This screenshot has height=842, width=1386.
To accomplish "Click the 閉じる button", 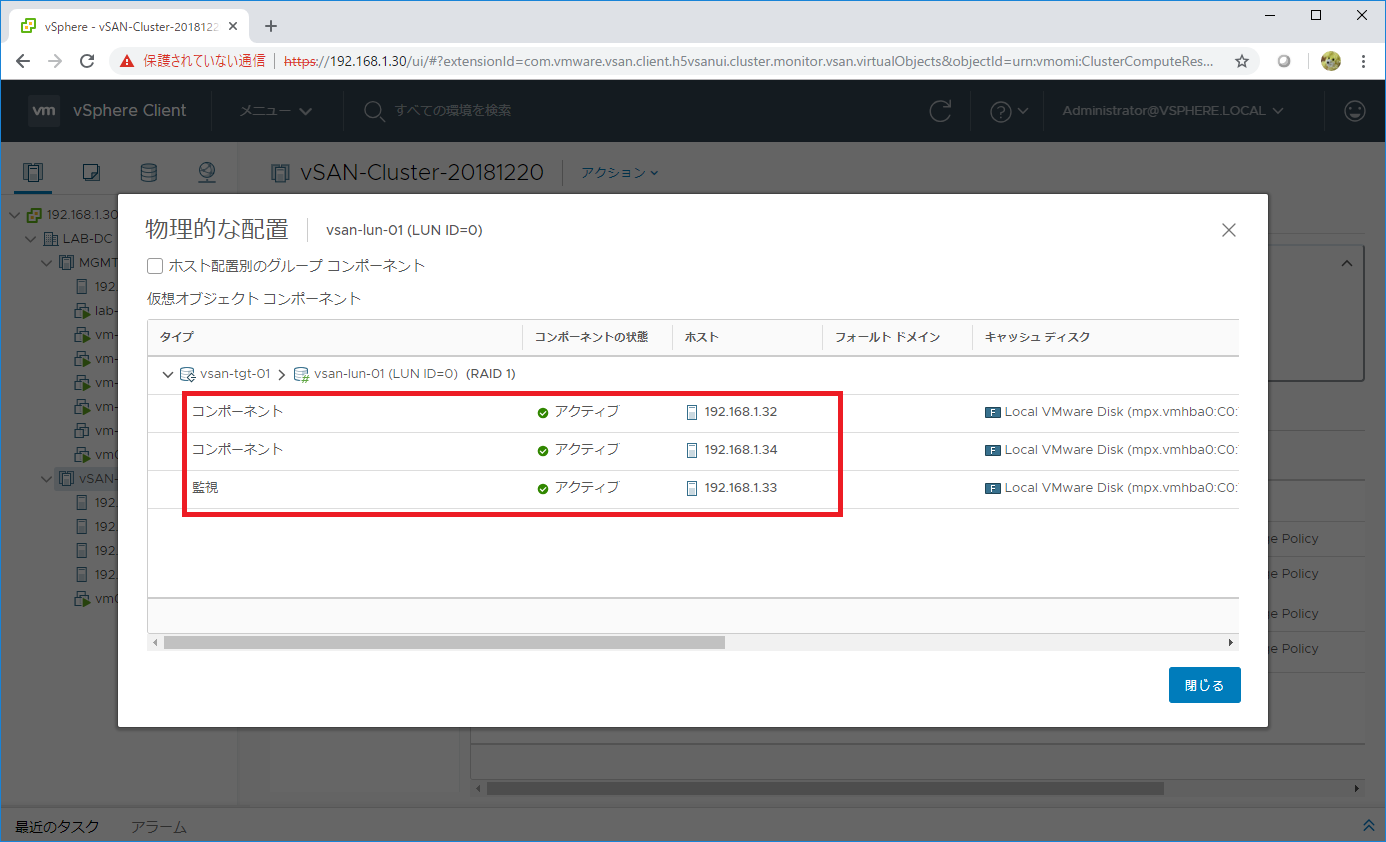I will (x=1204, y=685).
